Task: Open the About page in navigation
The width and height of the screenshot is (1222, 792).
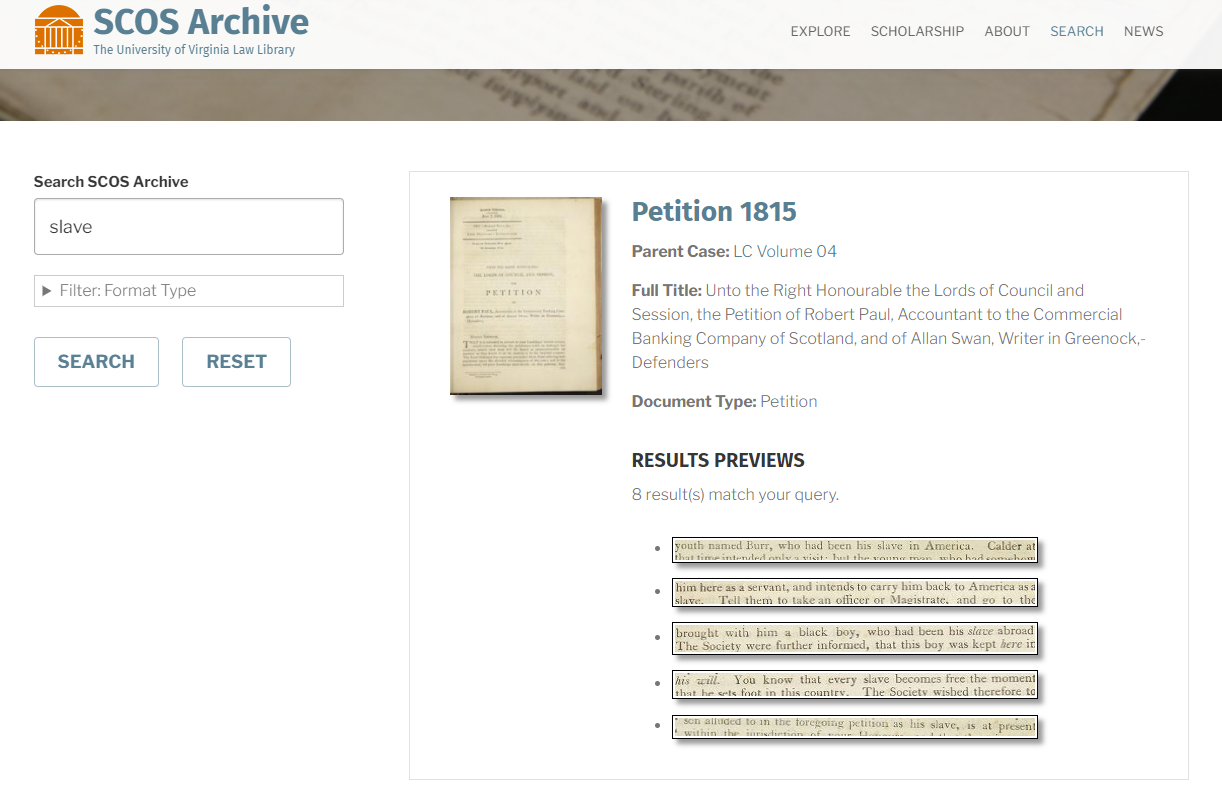Action: (x=1006, y=31)
